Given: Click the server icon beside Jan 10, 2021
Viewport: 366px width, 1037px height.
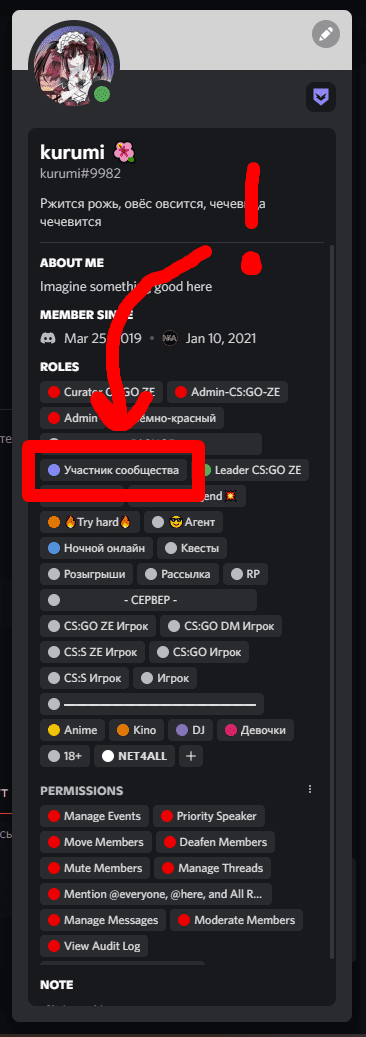Looking at the screenshot, I should coord(170,339).
